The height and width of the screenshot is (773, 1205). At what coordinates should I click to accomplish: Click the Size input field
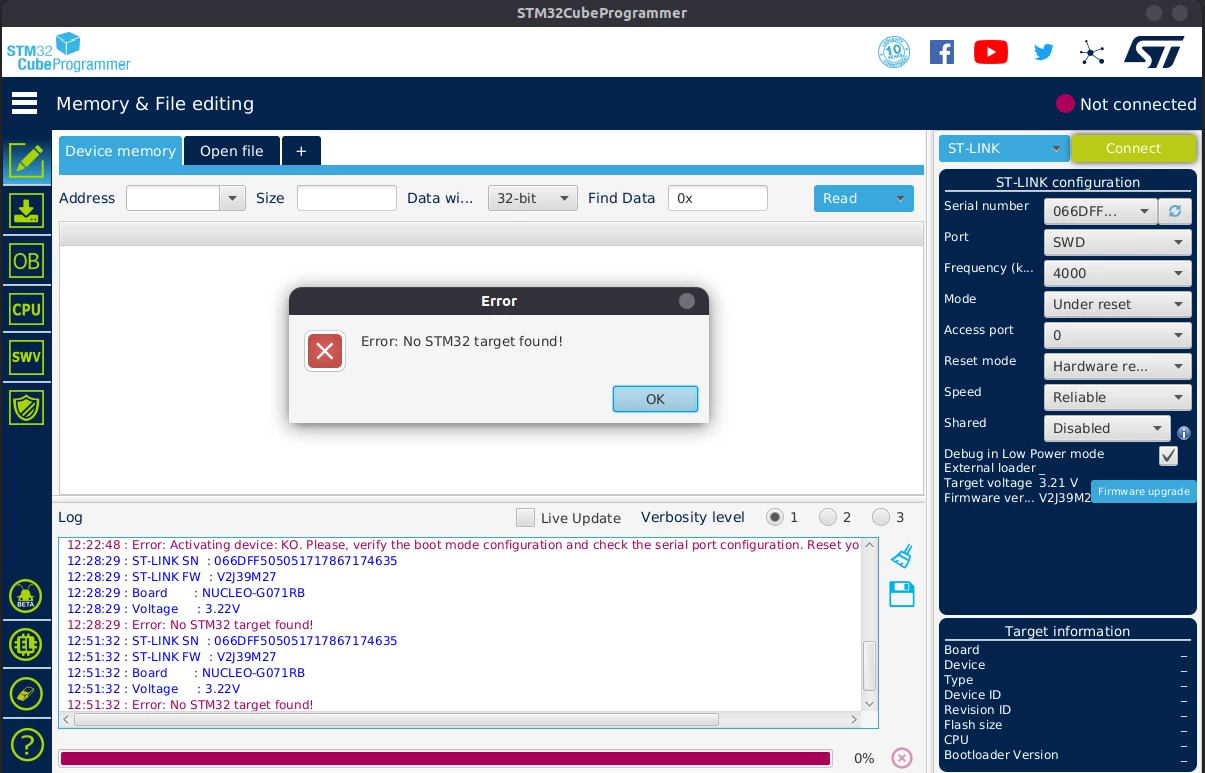(x=347, y=198)
